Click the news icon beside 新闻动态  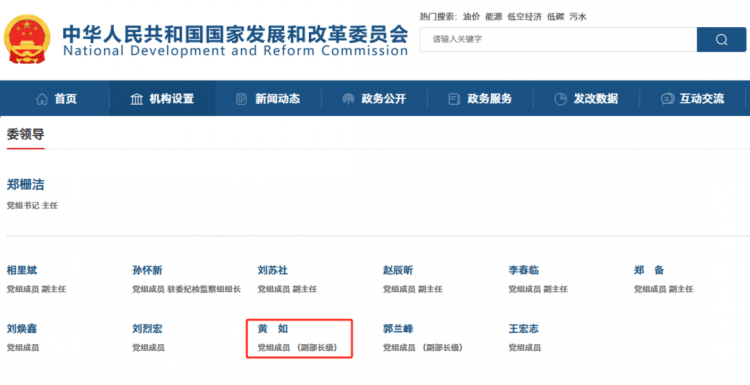[242, 99]
